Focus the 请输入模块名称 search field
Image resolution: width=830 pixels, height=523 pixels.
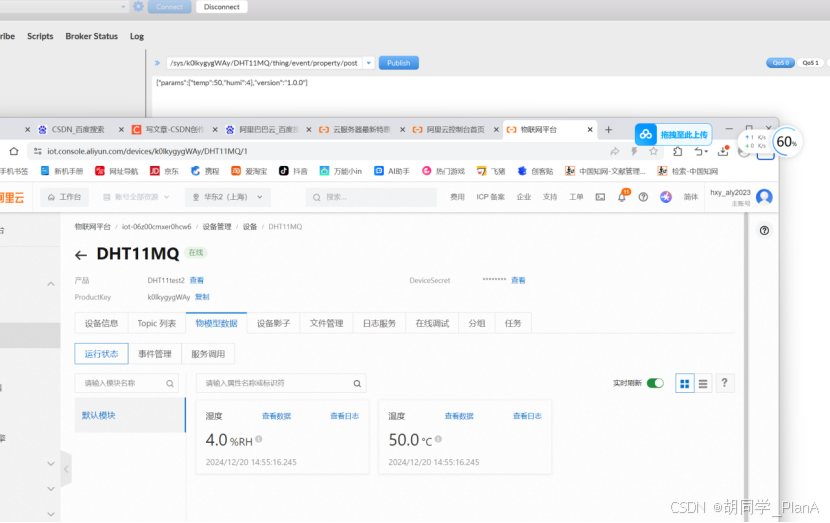click(127, 383)
